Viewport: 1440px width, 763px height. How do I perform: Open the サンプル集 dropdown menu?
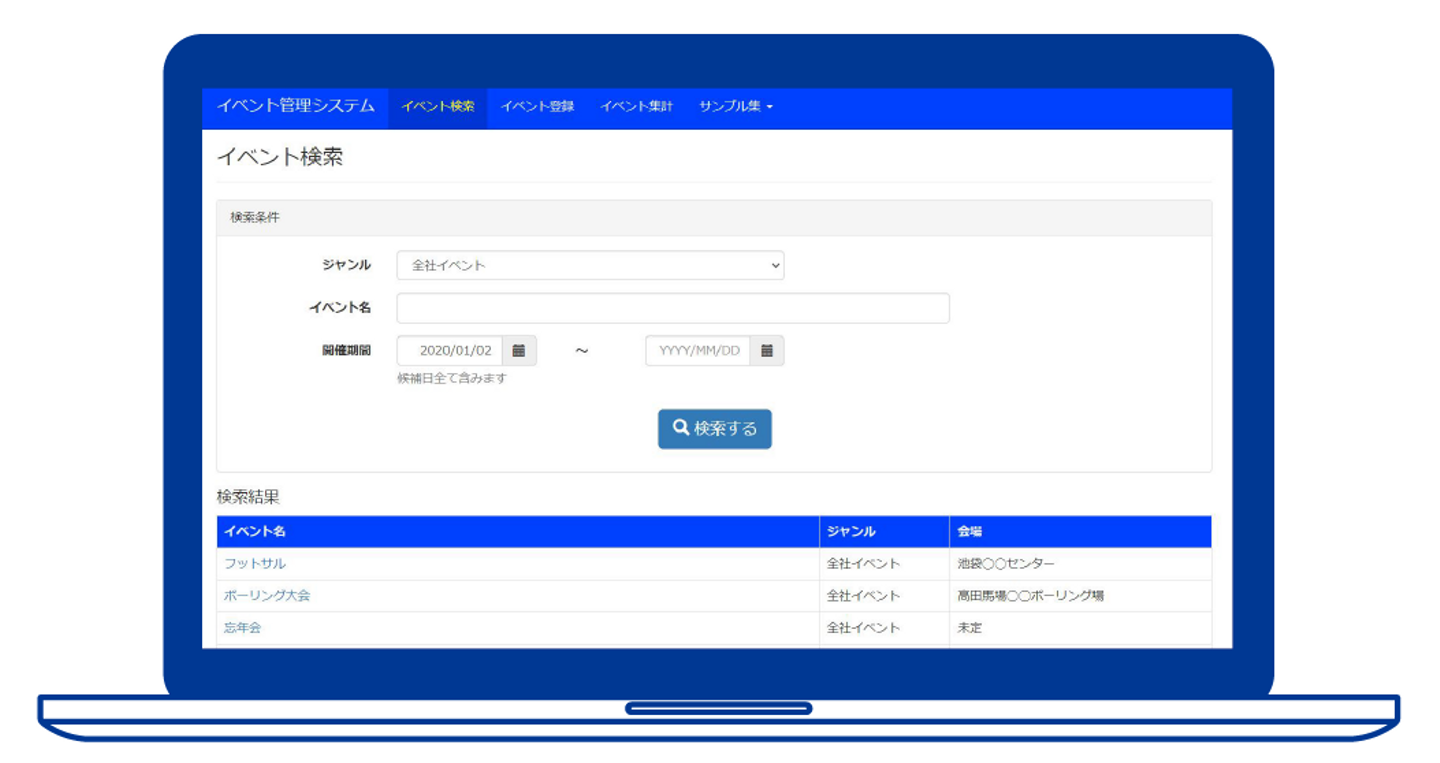[x=736, y=107]
